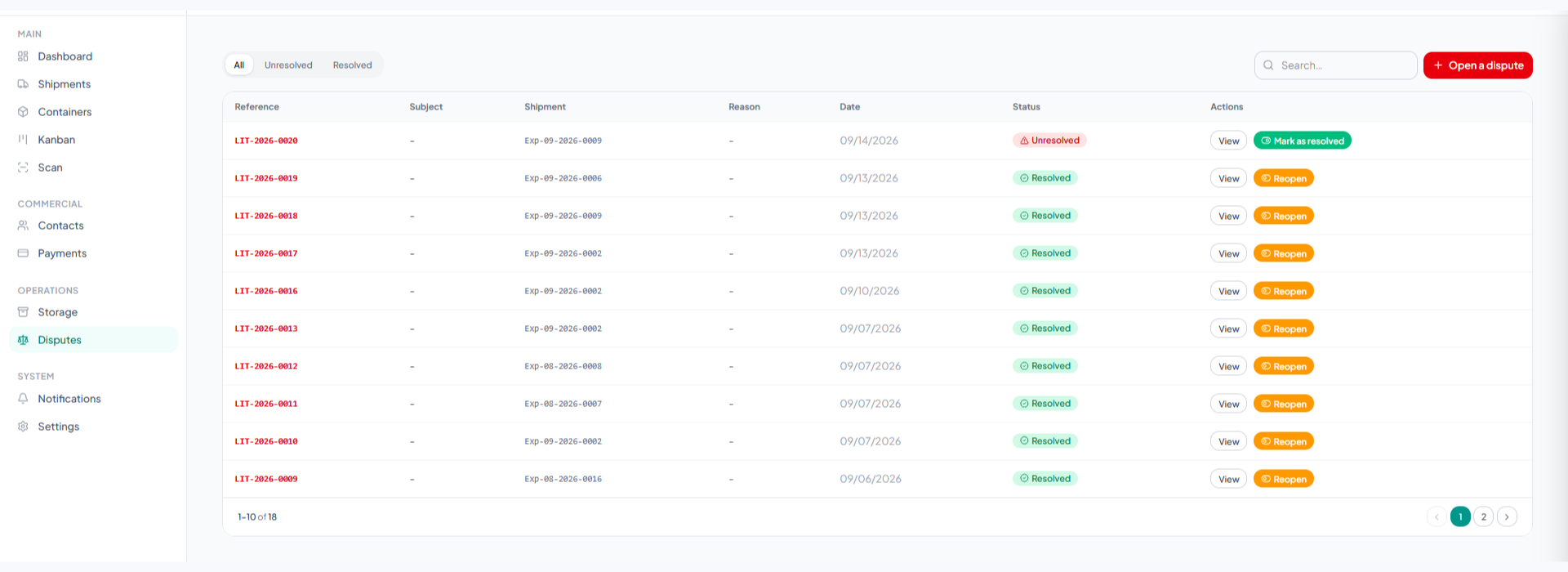Reopen dispute LIT-2026-0018
The image size is (1568, 572).
tap(1283, 216)
